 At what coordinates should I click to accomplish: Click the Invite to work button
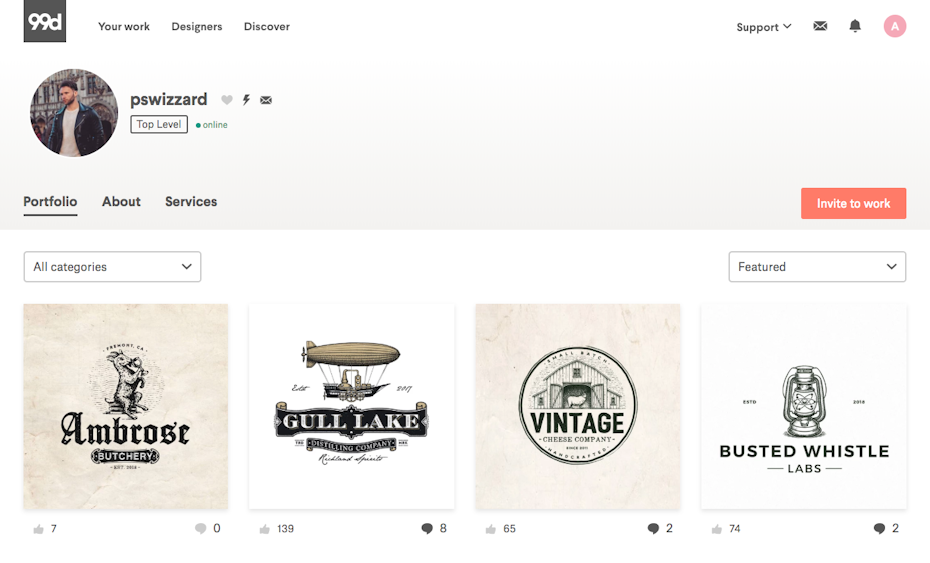click(x=853, y=203)
